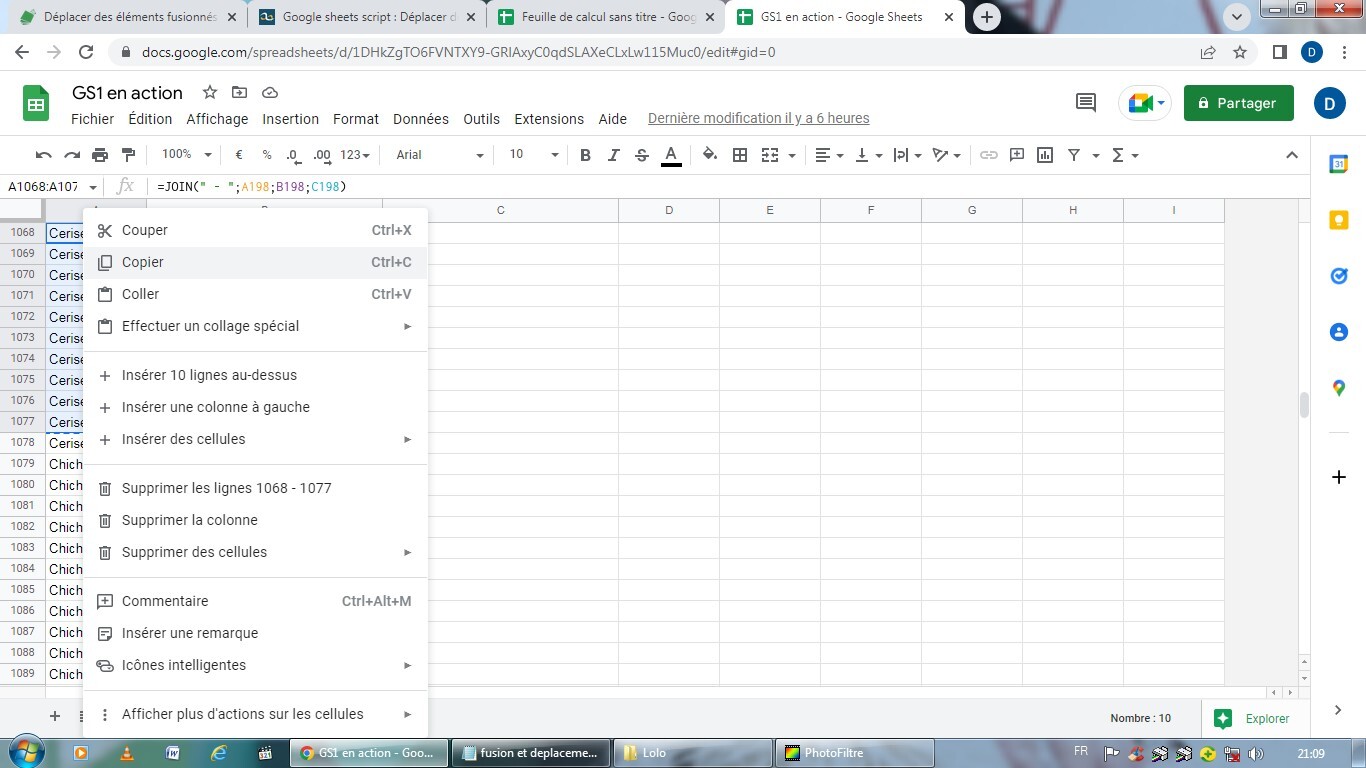
Task: Choose Insérer une remarque
Action: click(255, 633)
